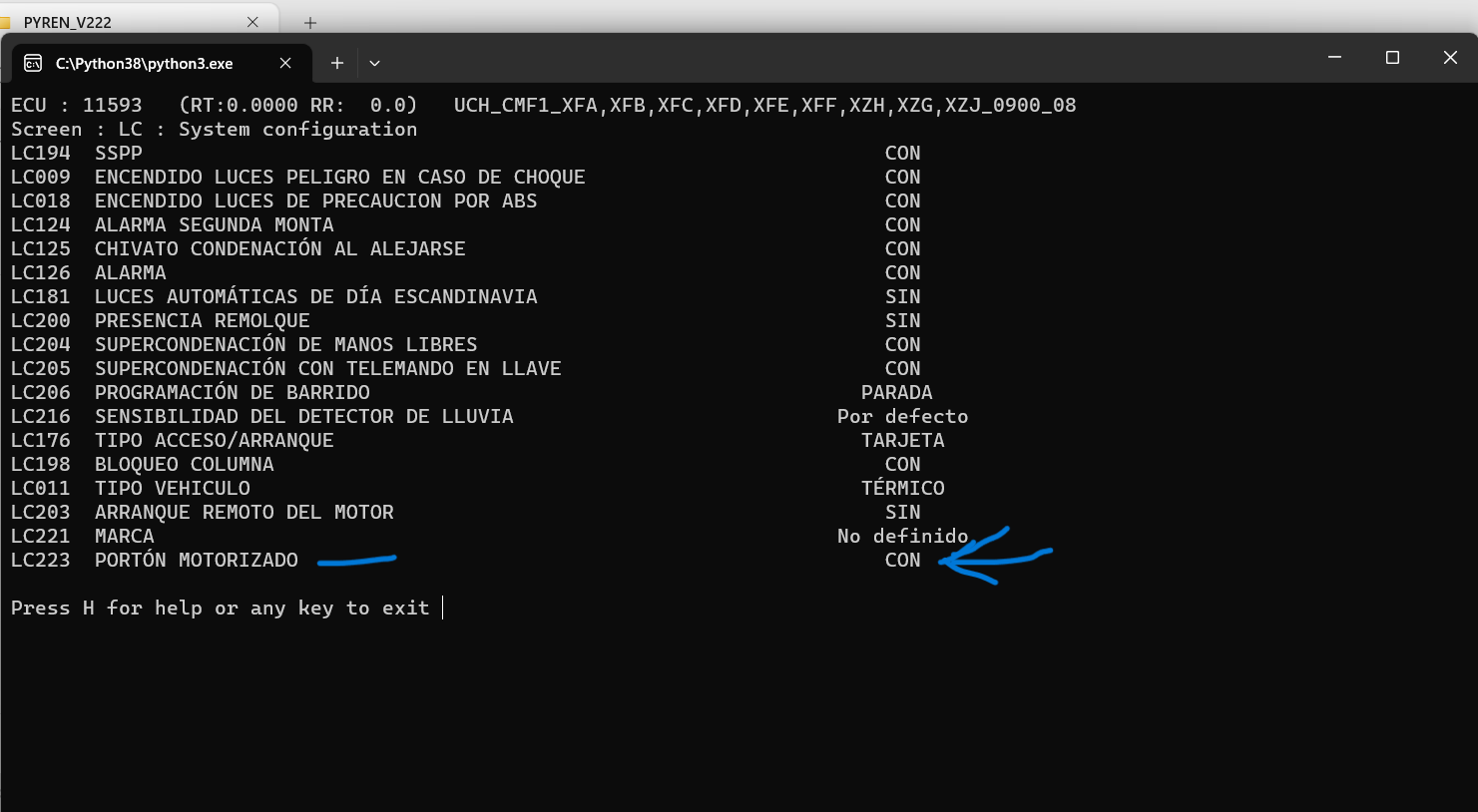Image resolution: width=1478 pixels, height=812 pixels.
Task: Click CON value of PORTÓN MOTORIZADO
Action: [903, 560]
